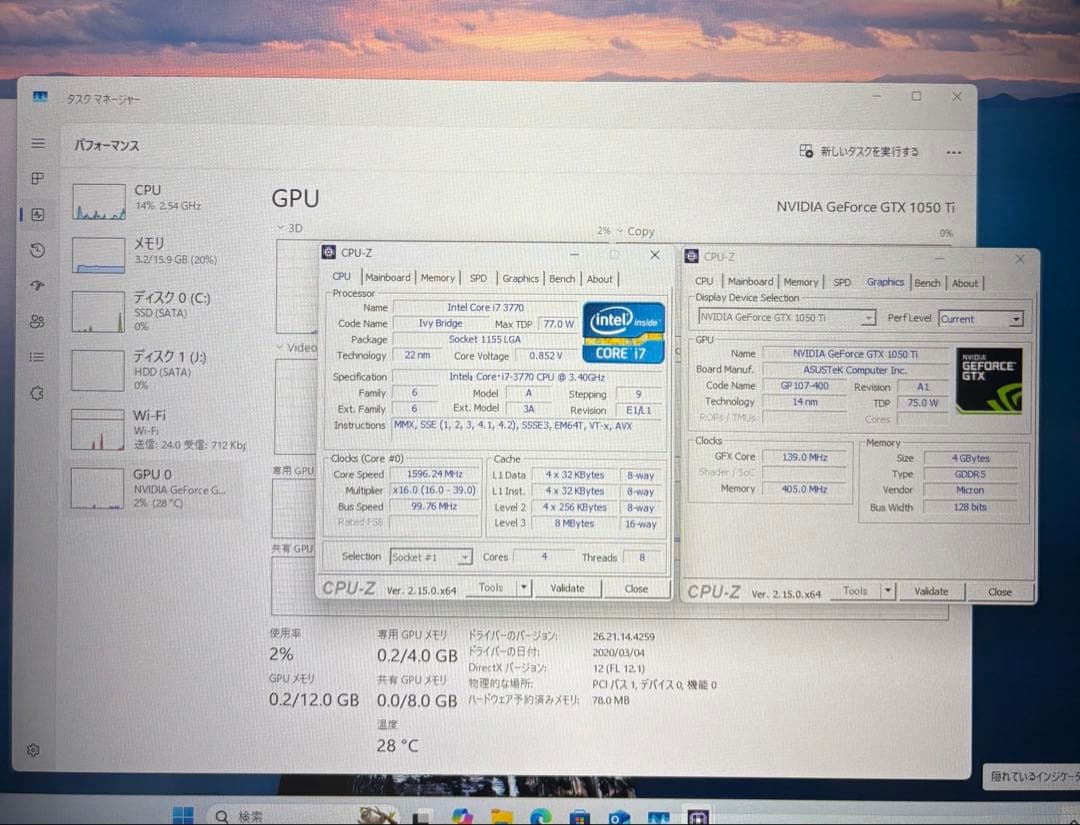The image size is (1080, 825).
Task: Open Task Manager settings via the gear icon
Action: click(34, 750)
